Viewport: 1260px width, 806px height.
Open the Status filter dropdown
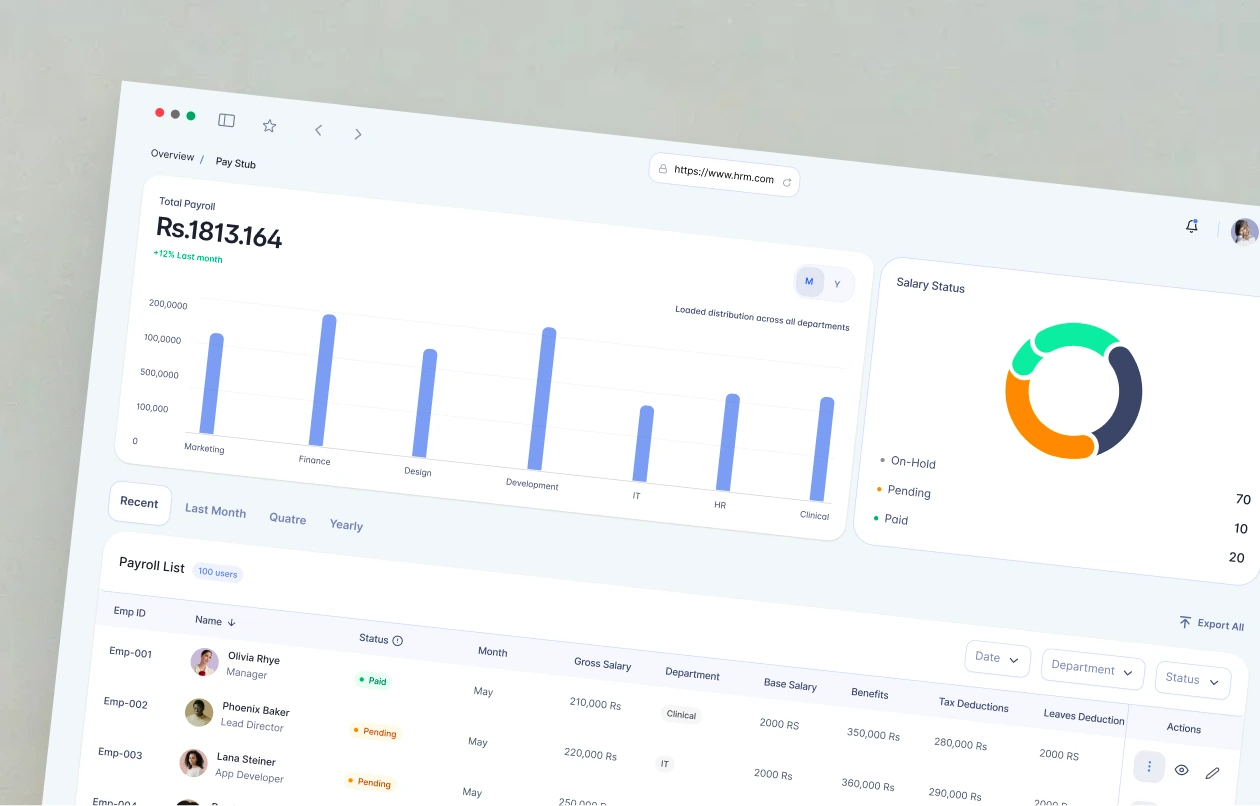(x=1193, y=679)
